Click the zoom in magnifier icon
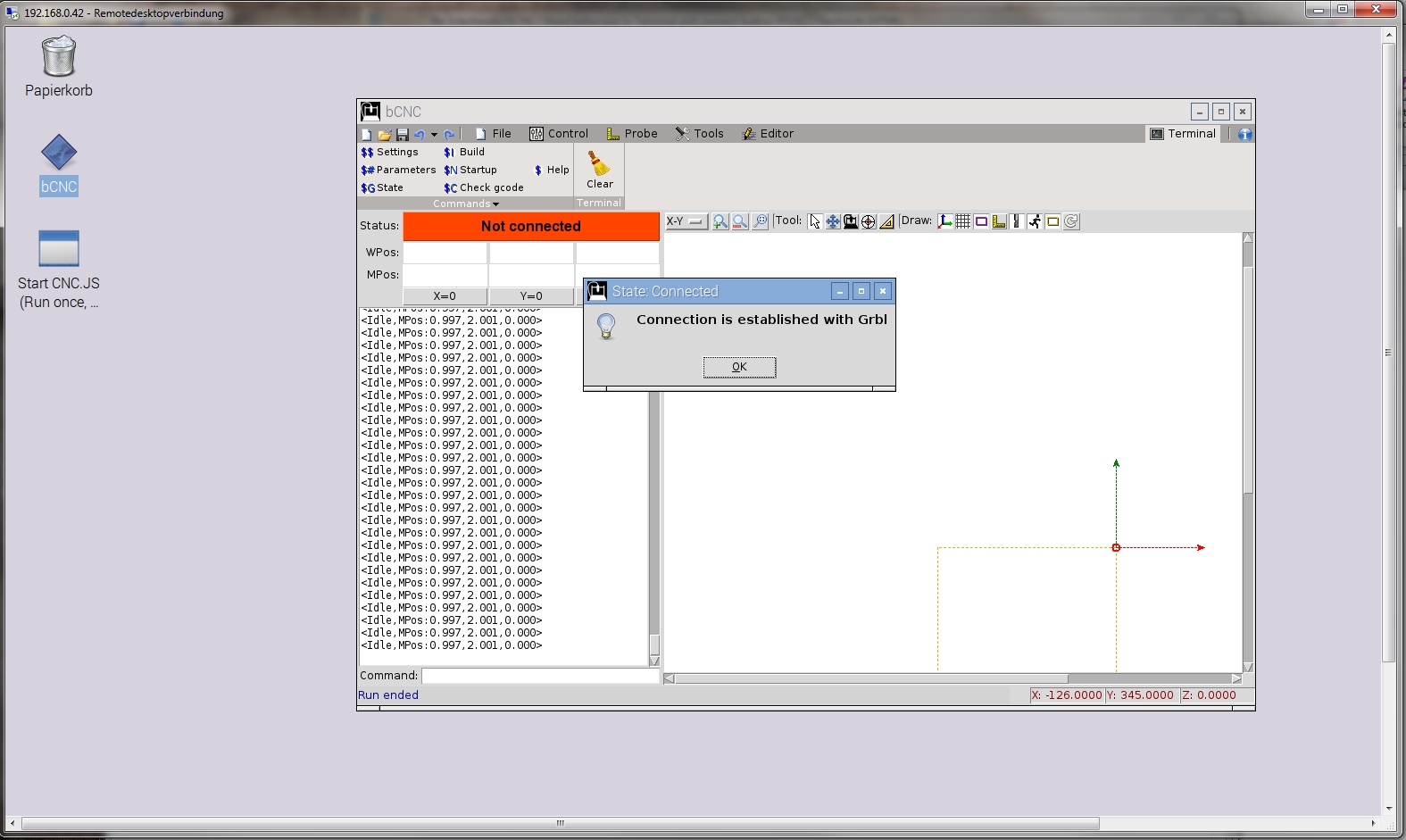 tap(720, 221)
